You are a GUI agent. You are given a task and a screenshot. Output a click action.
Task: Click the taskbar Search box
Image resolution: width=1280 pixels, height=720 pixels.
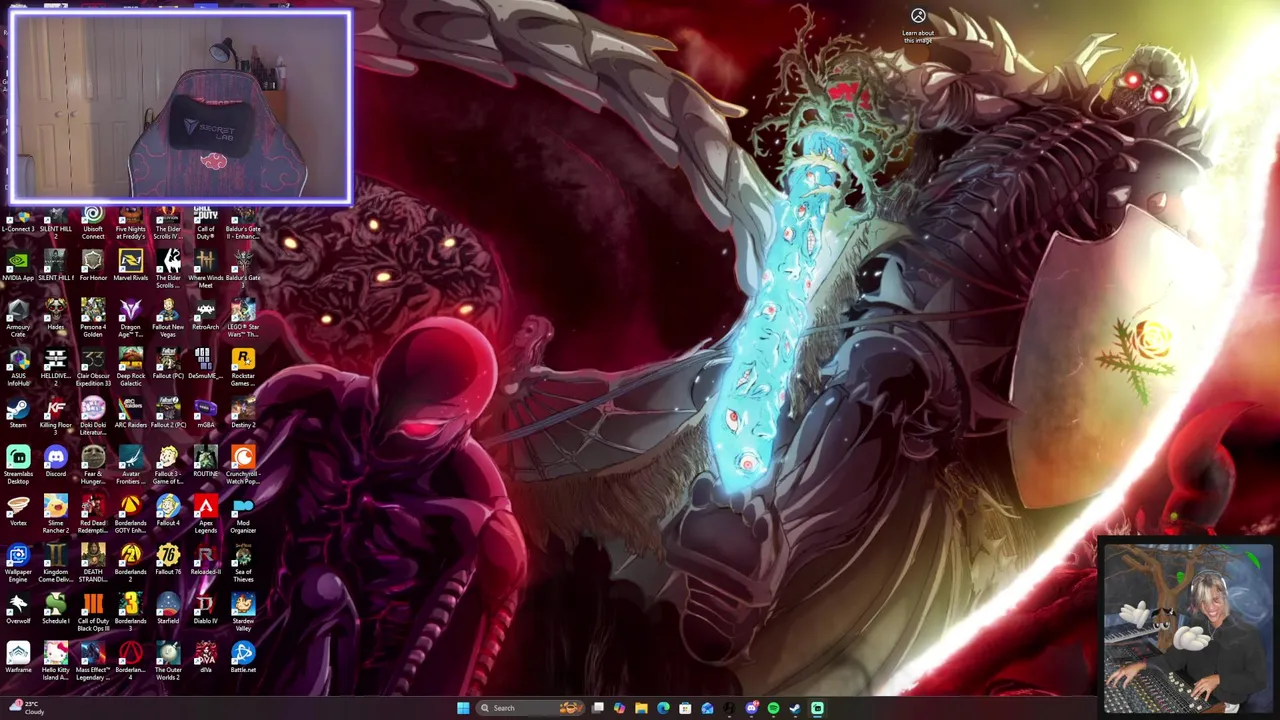[531, 708]
